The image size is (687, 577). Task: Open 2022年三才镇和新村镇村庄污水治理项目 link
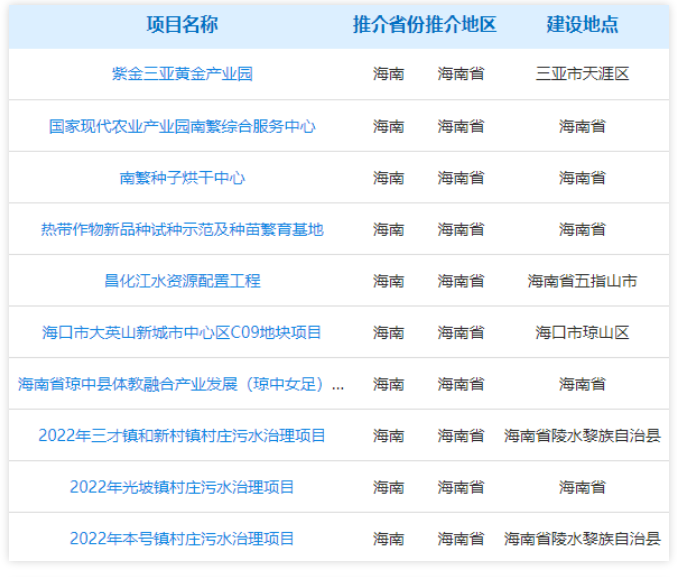pos(182,435)
